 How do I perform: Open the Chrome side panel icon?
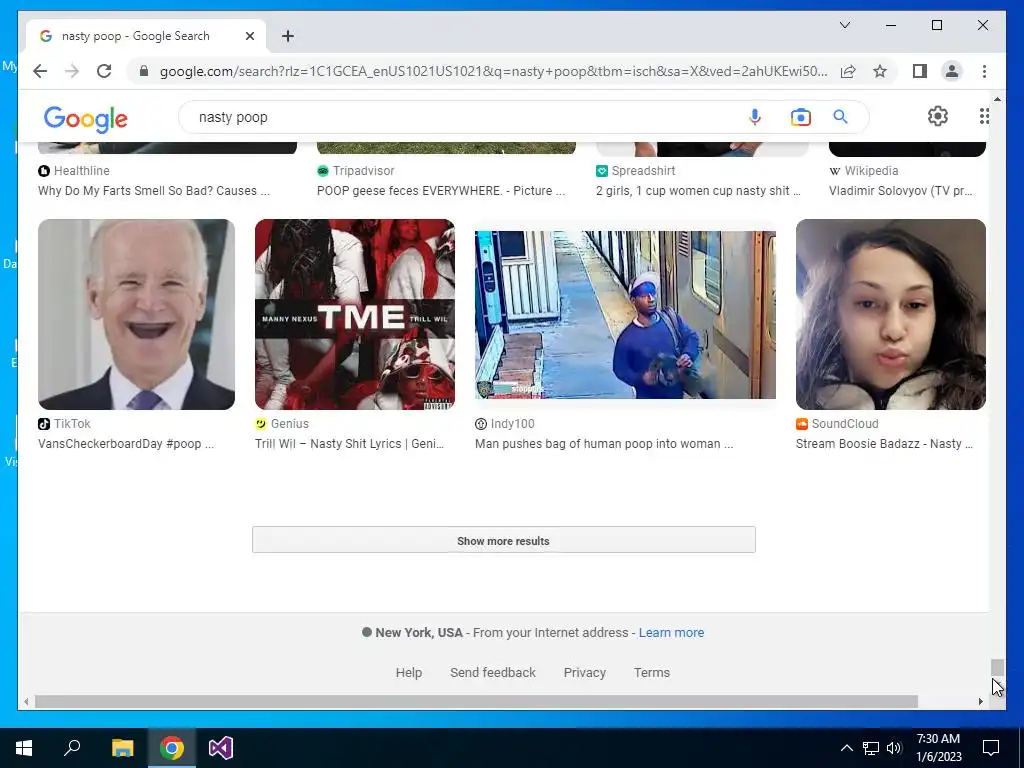(920, 71)
